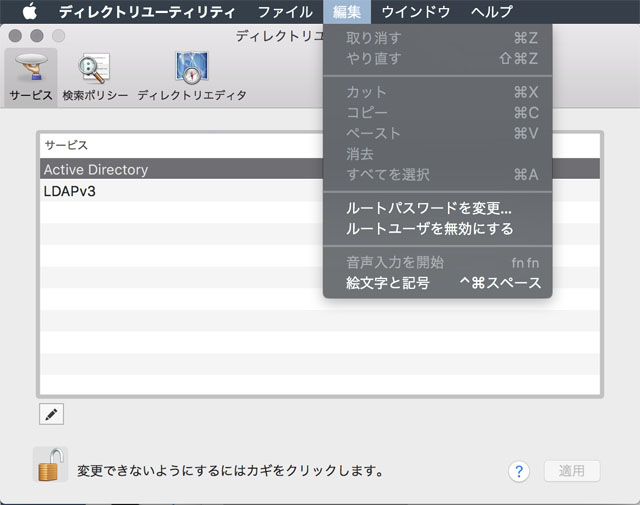Choose ルートパスワードを変更… menu item
Viewport: 640px width, 505px height.
pyautogui.click(x=438, y=208)
